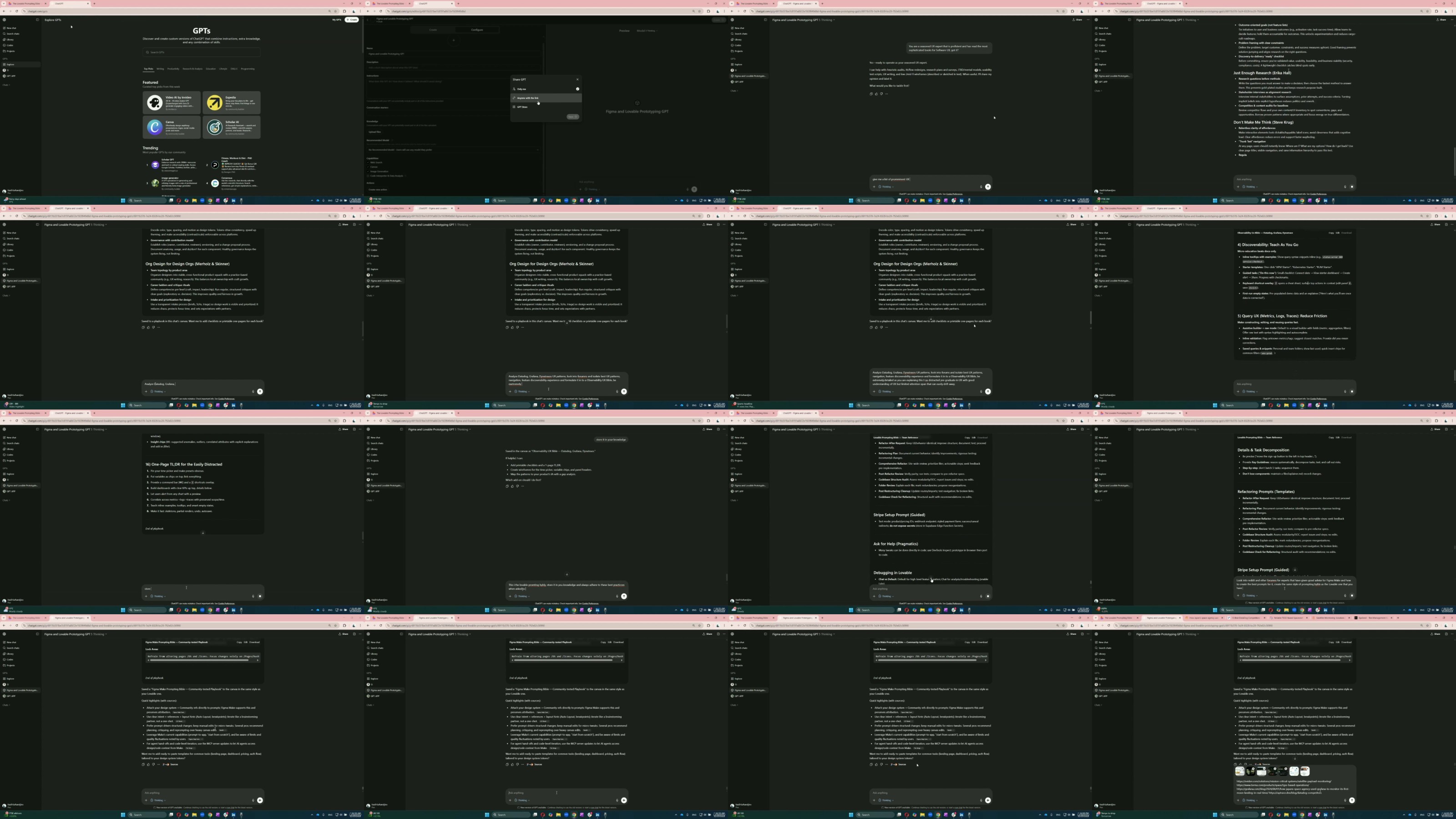The width and height of the screenshot is (1456, 819).
Task: Open the 13 Best DataDog Competitors browser tab
Action: [1247, 618]
